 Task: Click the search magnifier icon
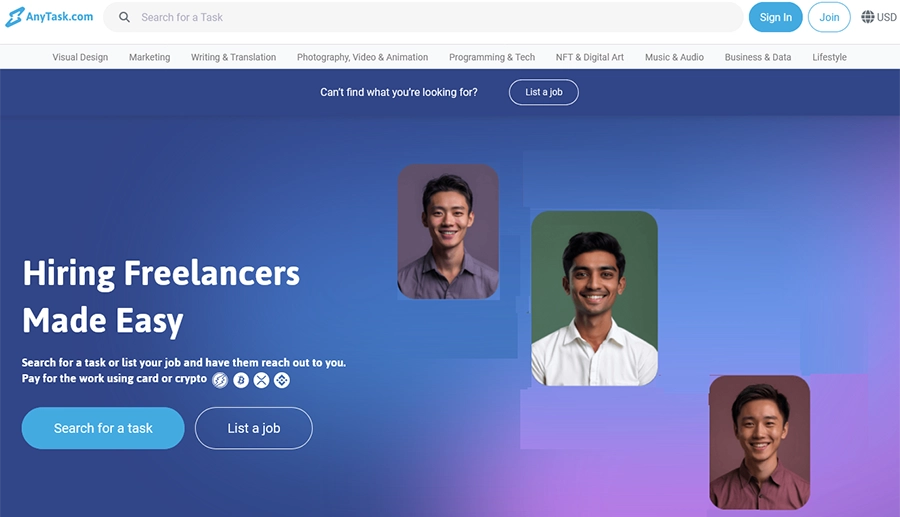pyautogui.click(x=124, y=17)
